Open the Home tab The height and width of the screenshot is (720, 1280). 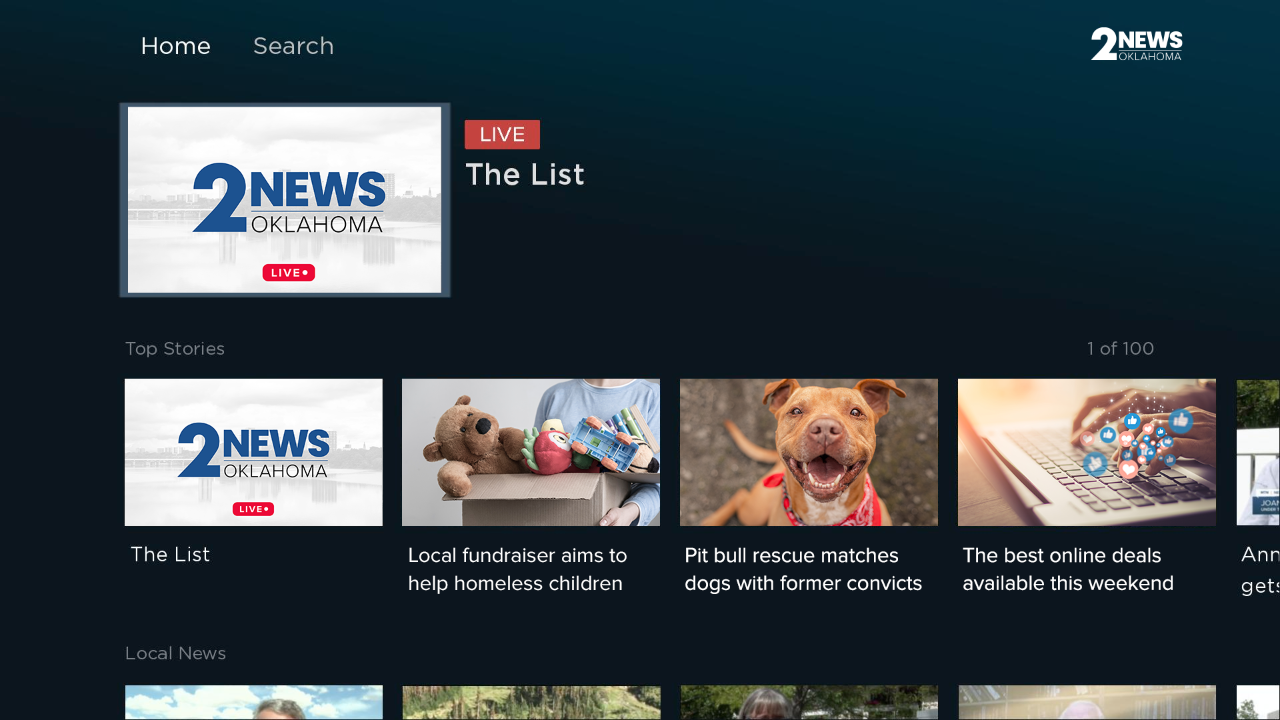pos(175,46)
